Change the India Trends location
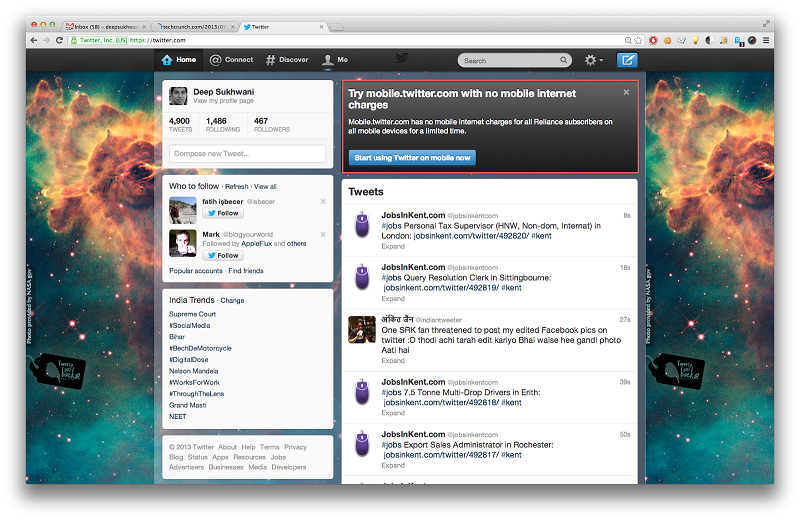This screenshot has height=520, width=800. coord(232,300)
